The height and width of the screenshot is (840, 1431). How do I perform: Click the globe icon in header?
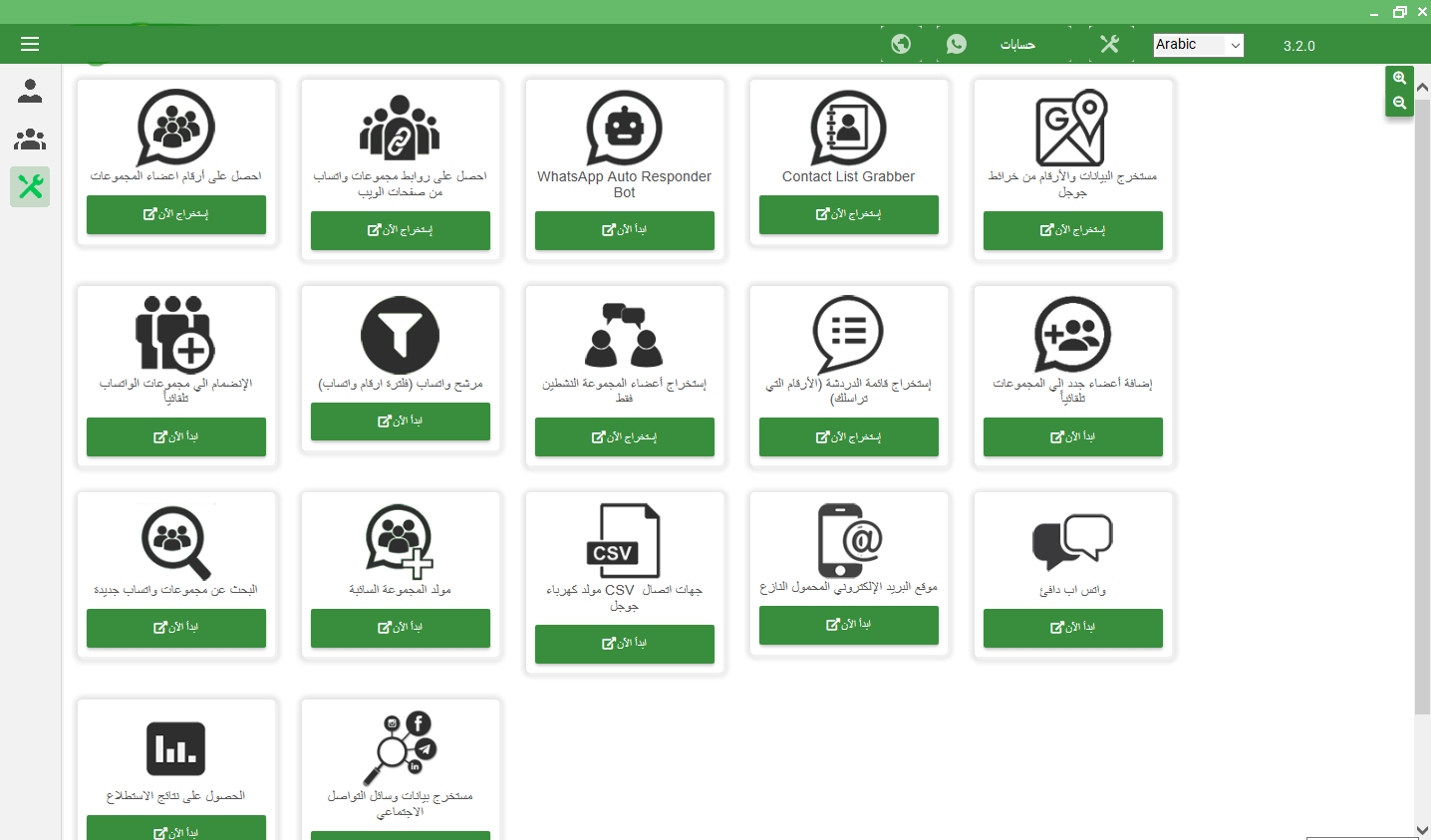click(901, 44)
